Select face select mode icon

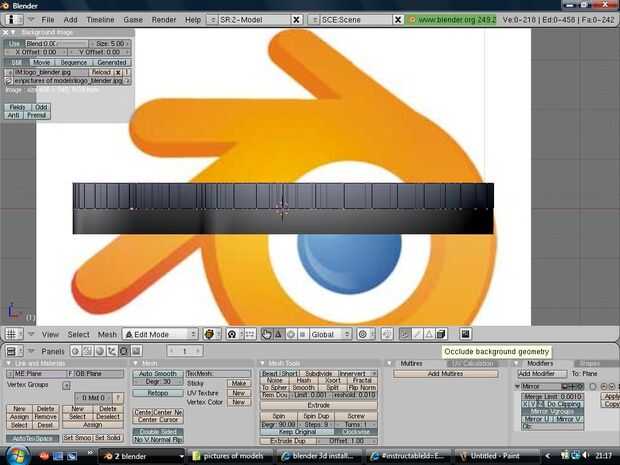pyautogui.click(x=429, y=335)
